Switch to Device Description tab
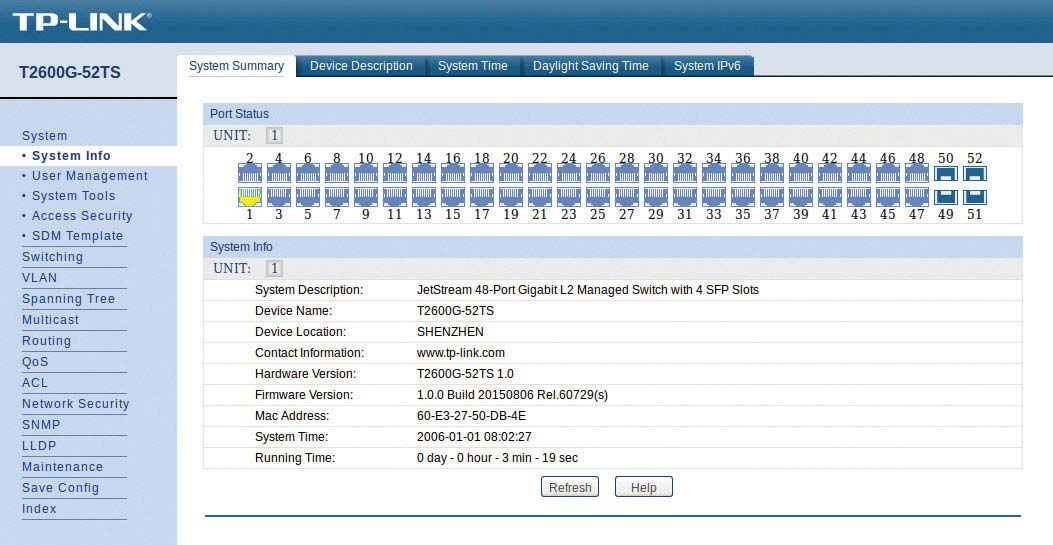The height and width of the screenshot is (545, 1053). 361,66
